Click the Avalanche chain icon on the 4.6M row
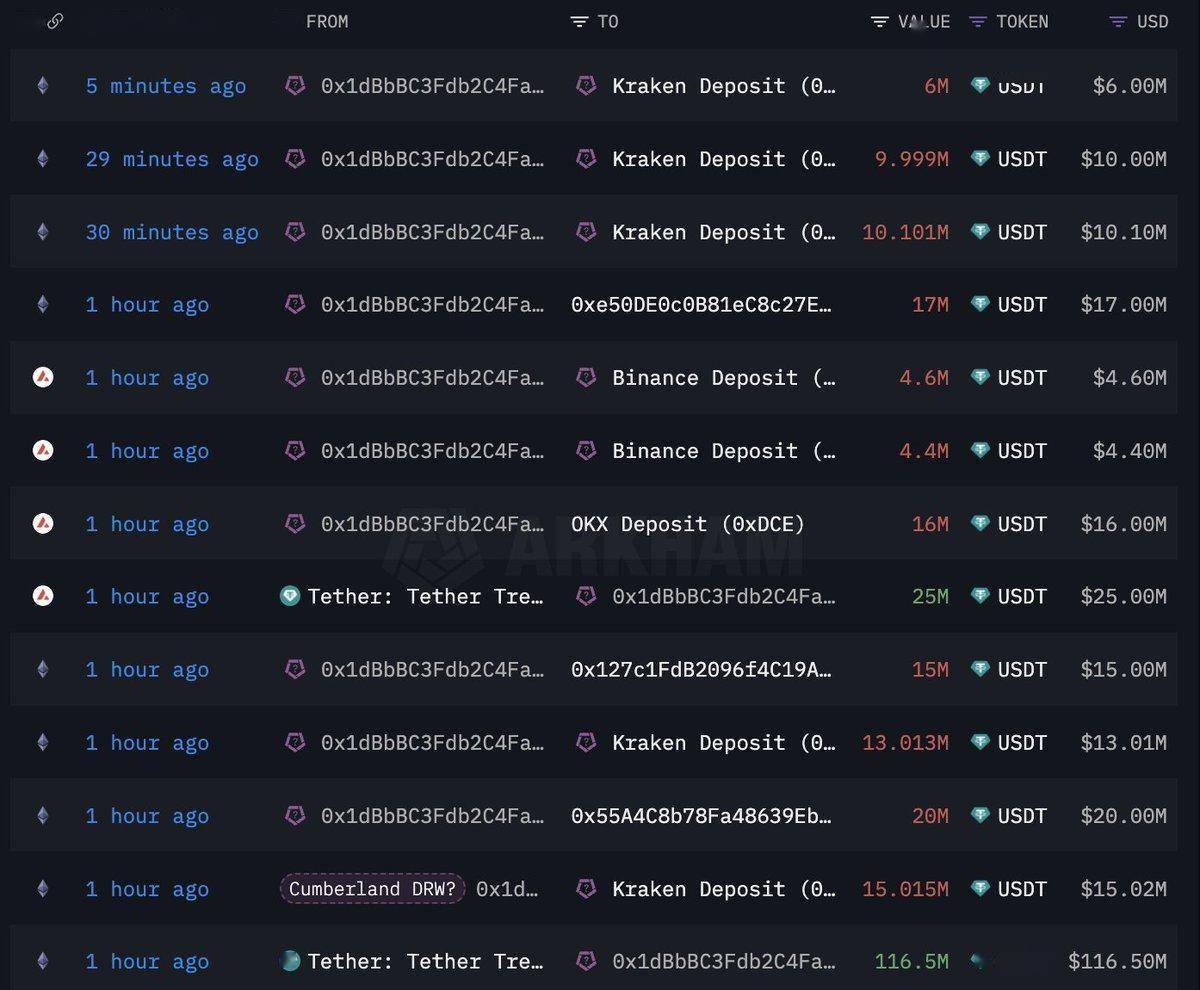This screenshot has height=990, width=1200. click(x=43, y=377)
